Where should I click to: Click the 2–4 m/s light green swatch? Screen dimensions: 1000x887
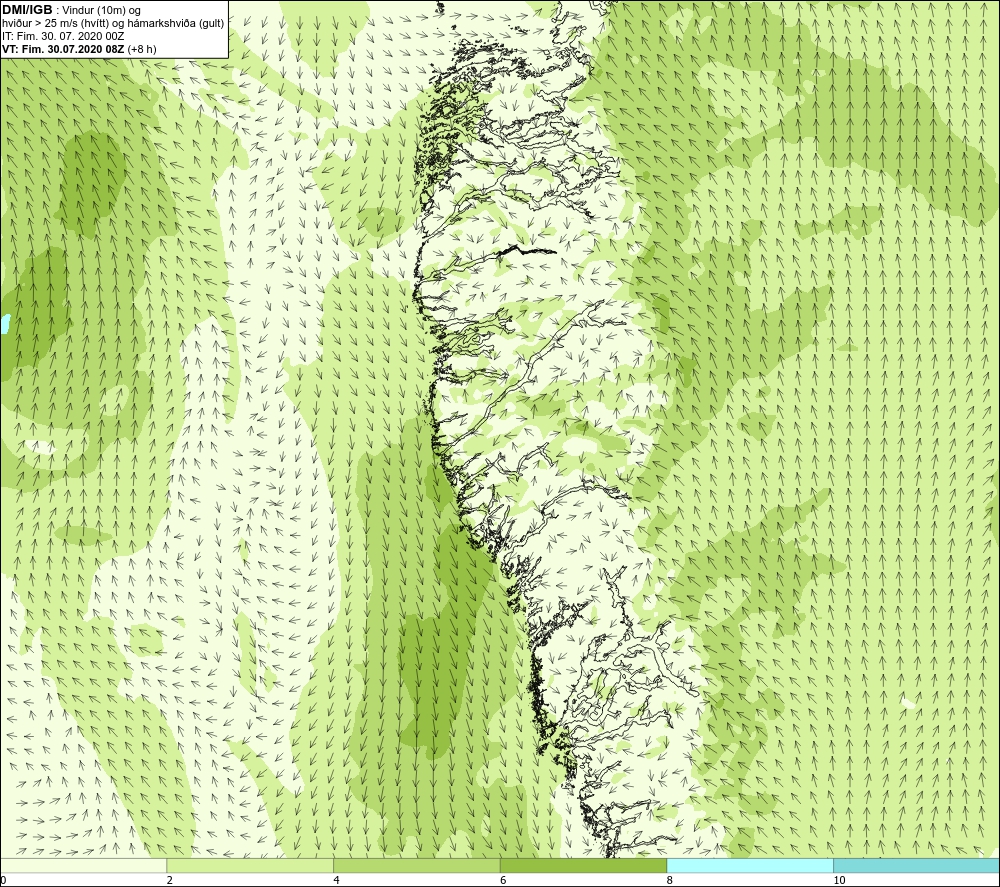[250, 865]
